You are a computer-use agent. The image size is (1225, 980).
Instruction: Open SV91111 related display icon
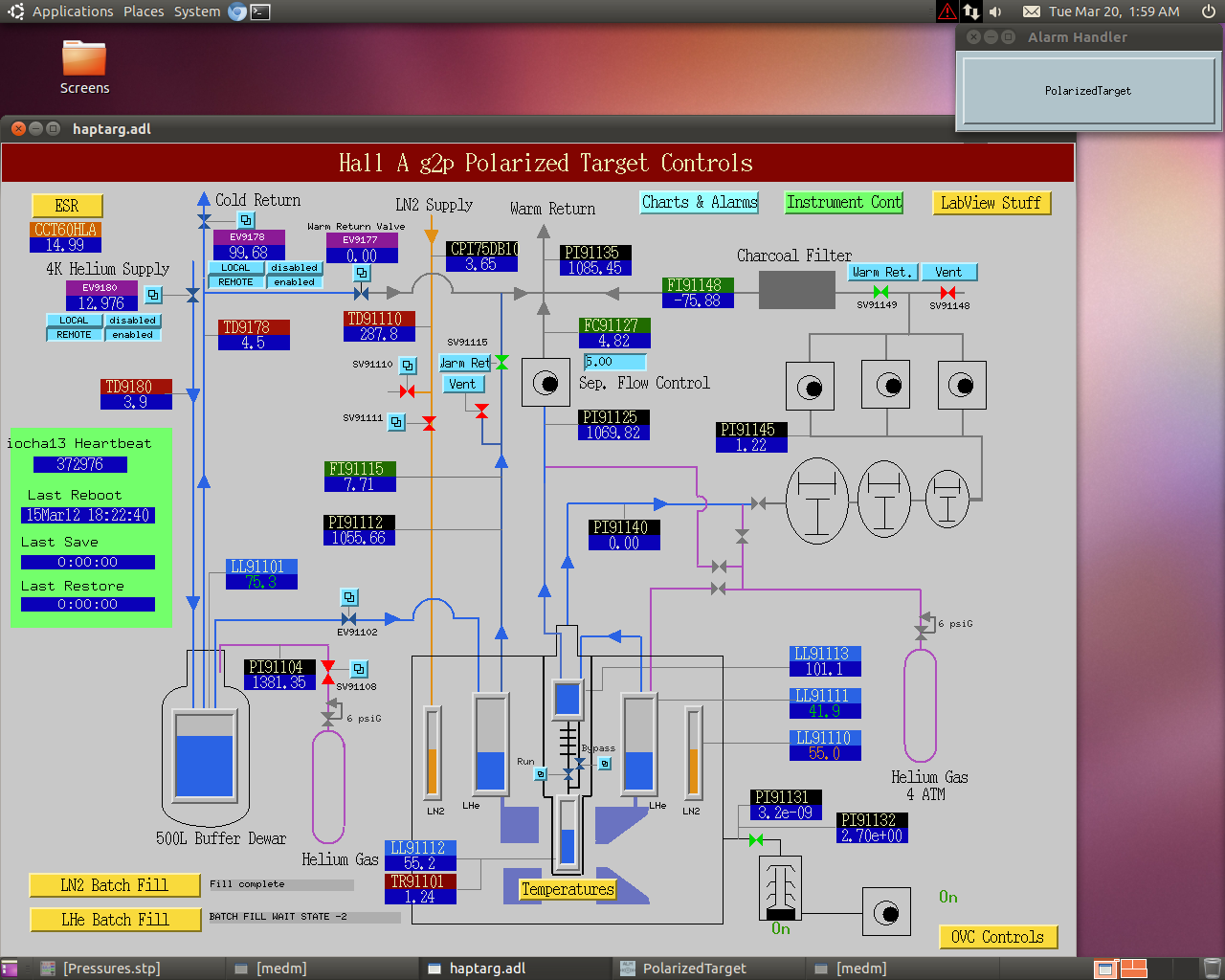(x=396, y=421)
